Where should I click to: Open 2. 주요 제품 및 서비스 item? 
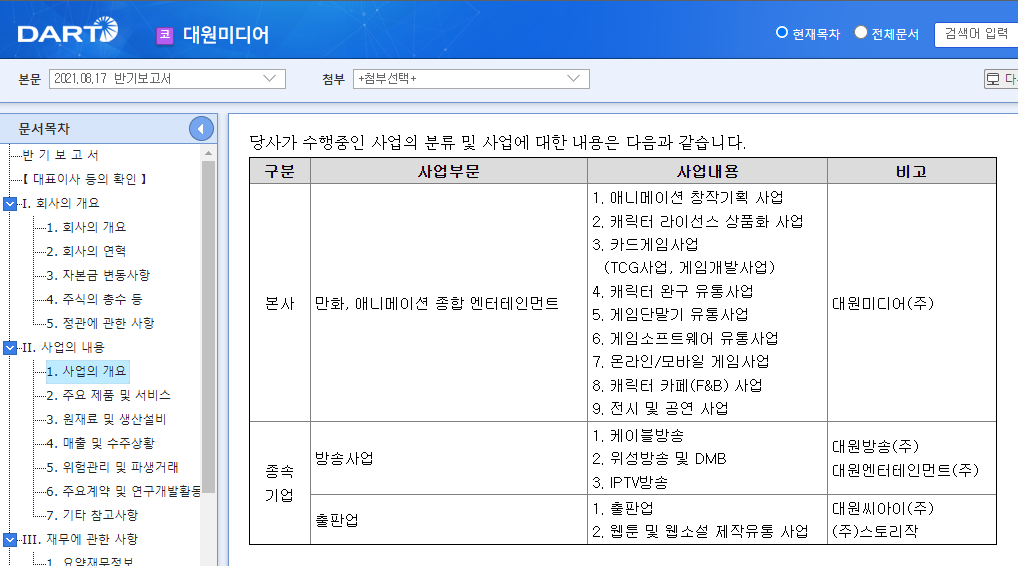[x=108, y=395]
